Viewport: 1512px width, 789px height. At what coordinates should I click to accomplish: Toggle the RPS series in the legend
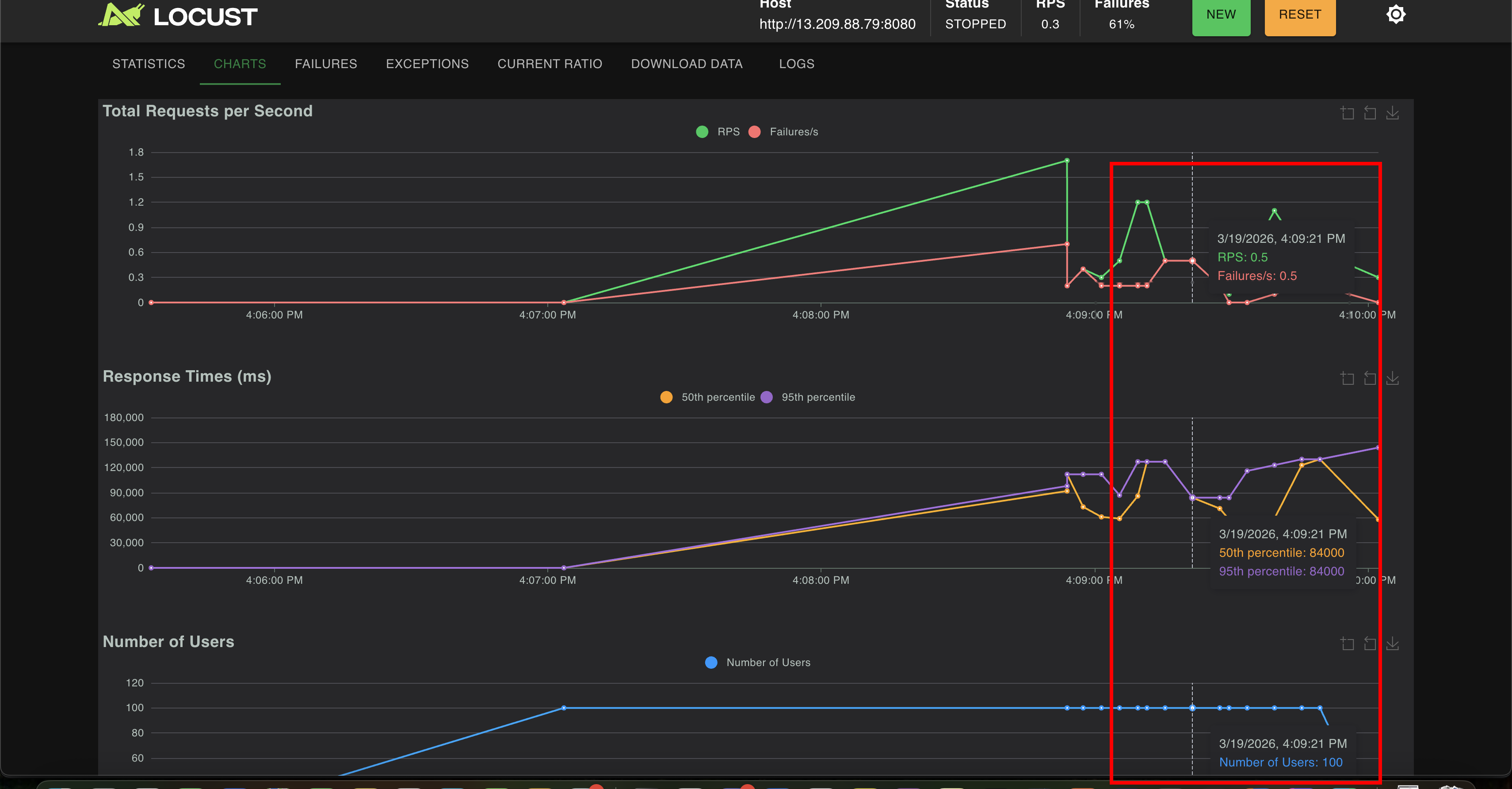click(x=717, y=131)
